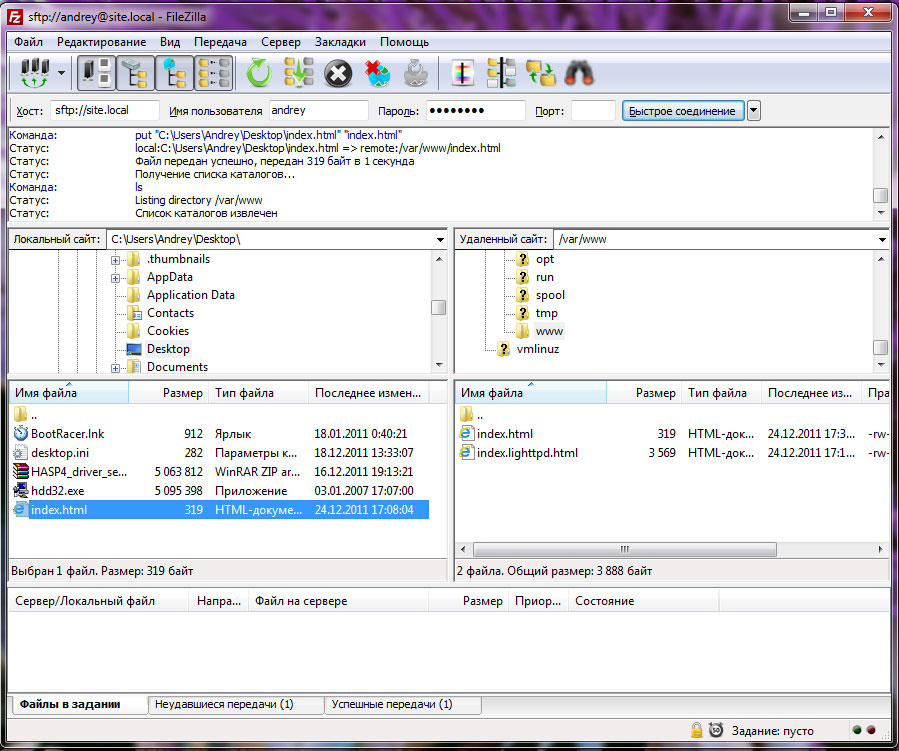
Task: Click the directory comparison icon
Action: coord(501,73)
